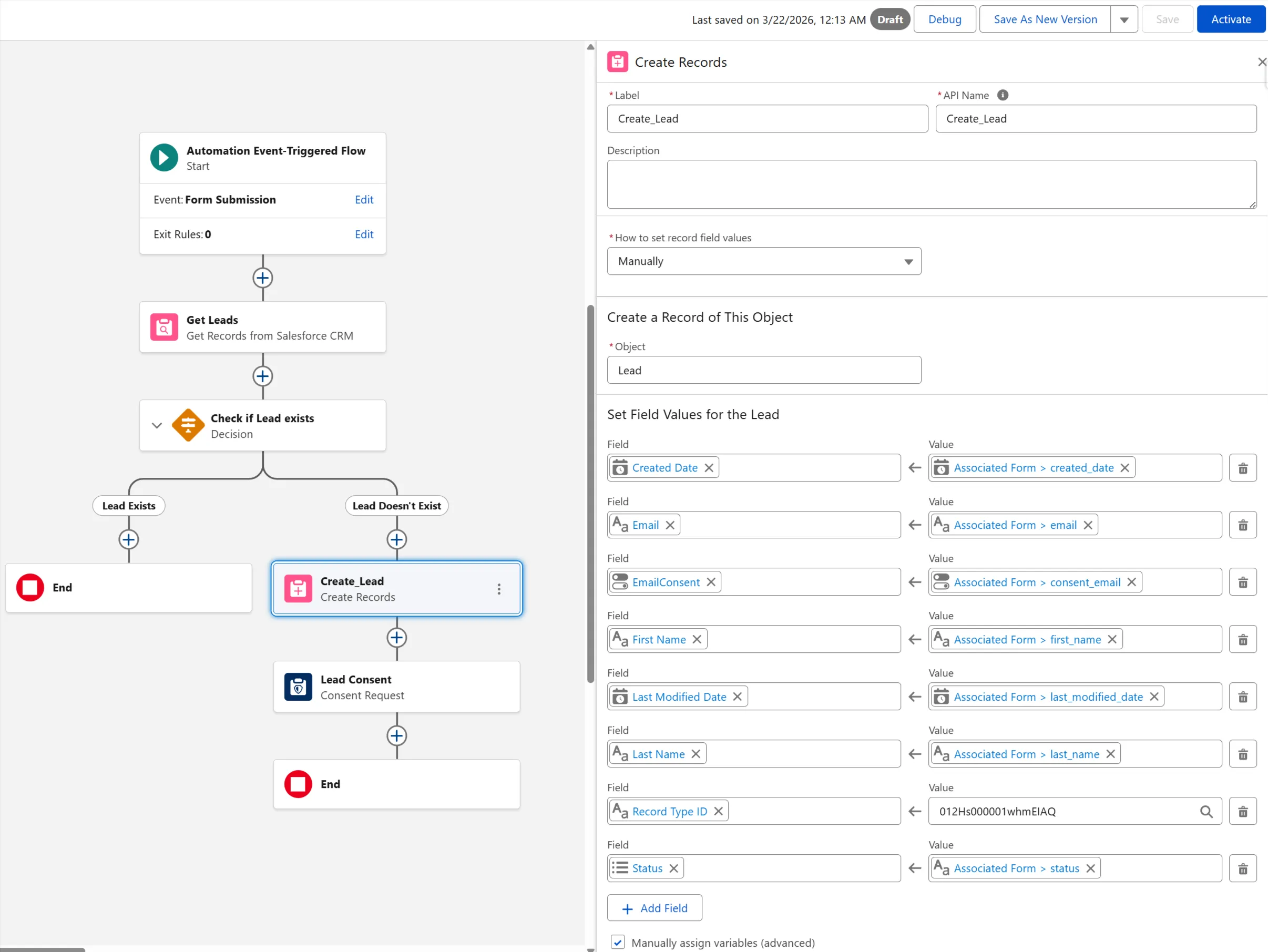Add element below Create_Lead node
Image resolution: width=1268 pixels, height=952 pixels.
(397, 638)
